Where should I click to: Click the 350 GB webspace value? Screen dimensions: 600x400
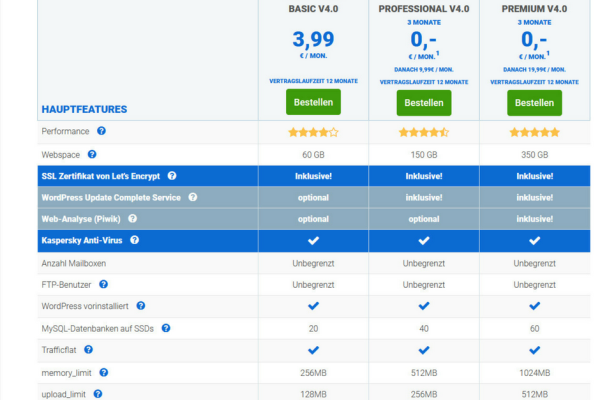point(535,155)
